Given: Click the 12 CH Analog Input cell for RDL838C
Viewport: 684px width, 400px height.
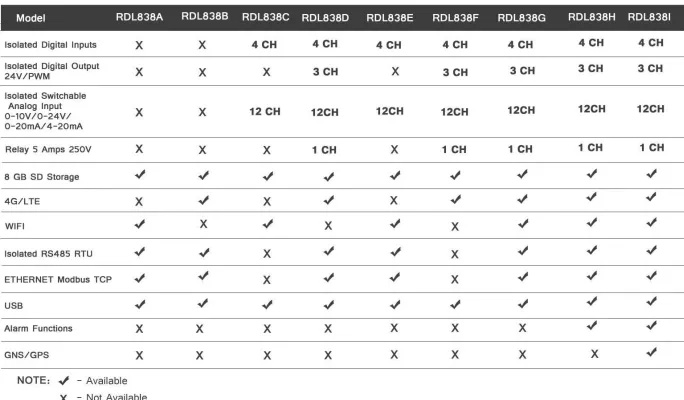Looking at the screenshot, I should tap(265, 112).
